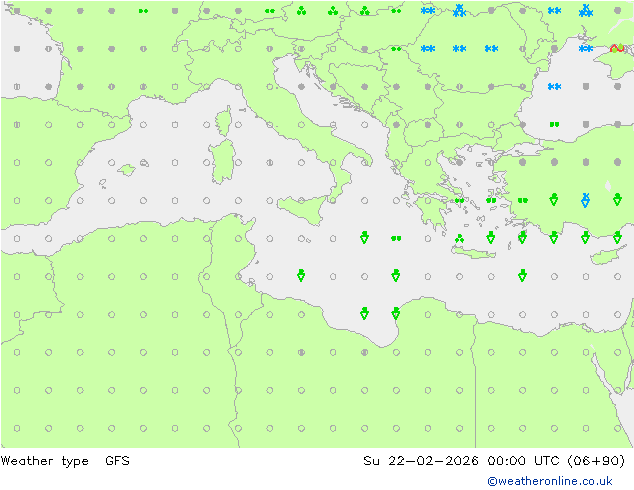Click the rightmost heavy snow symbol at top edge

[586, 11]
